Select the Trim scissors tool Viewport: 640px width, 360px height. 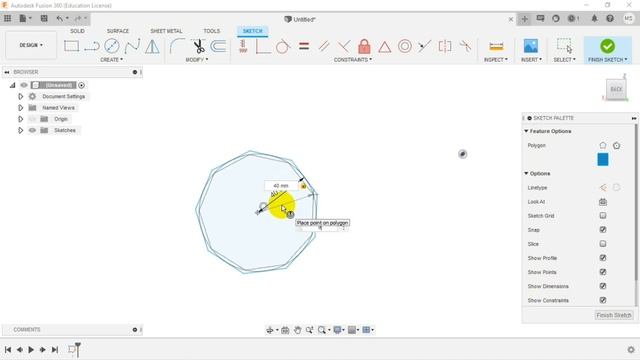click(x=199, y=46)
